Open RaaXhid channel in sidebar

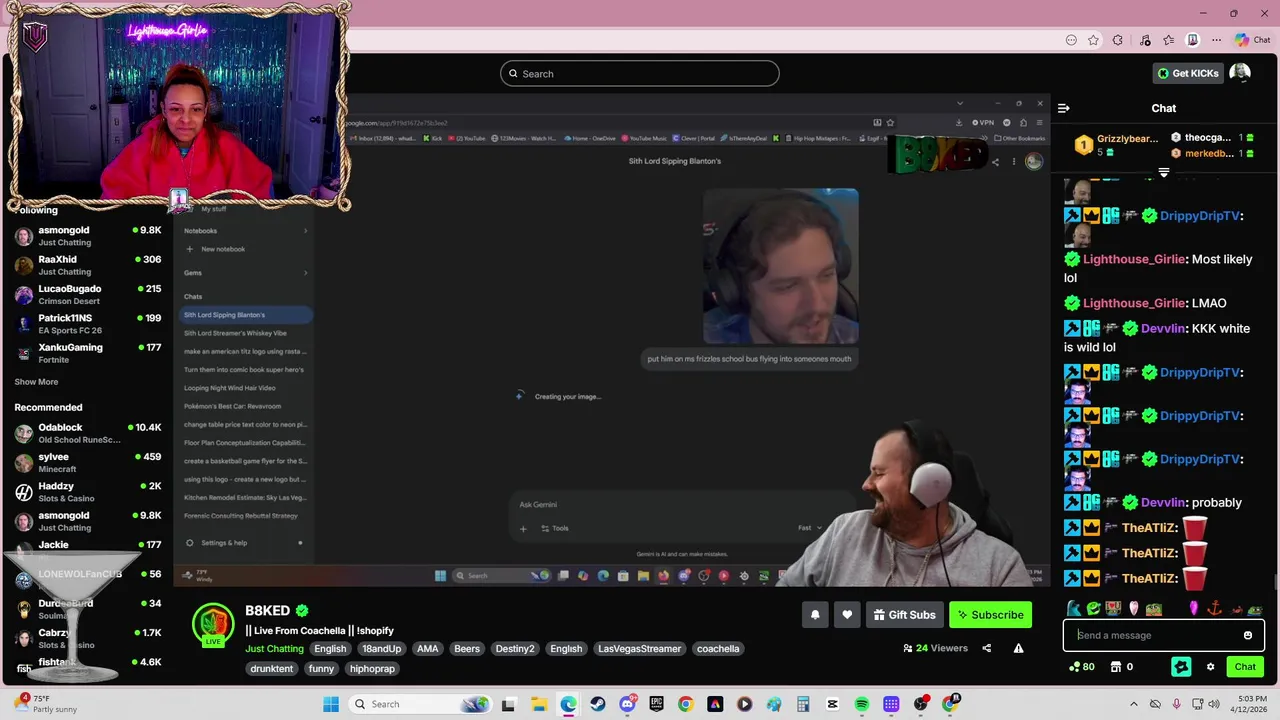[88, 265]
